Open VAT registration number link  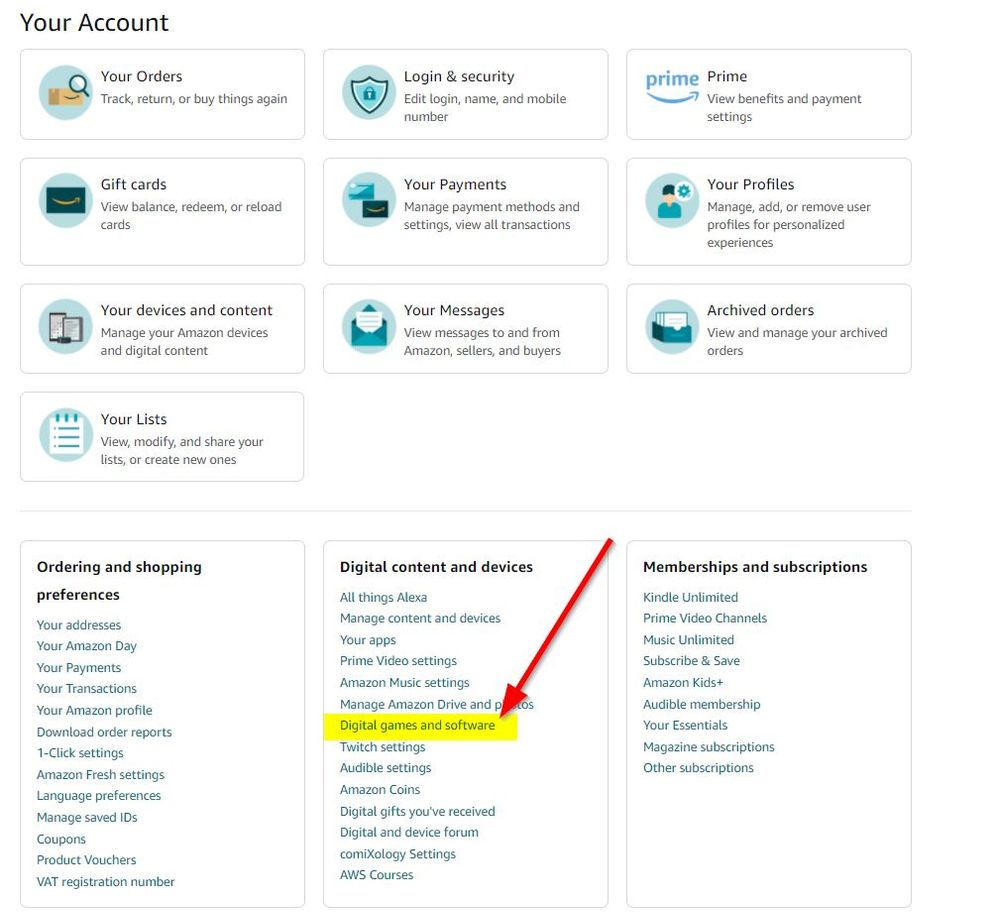(106, 881)
